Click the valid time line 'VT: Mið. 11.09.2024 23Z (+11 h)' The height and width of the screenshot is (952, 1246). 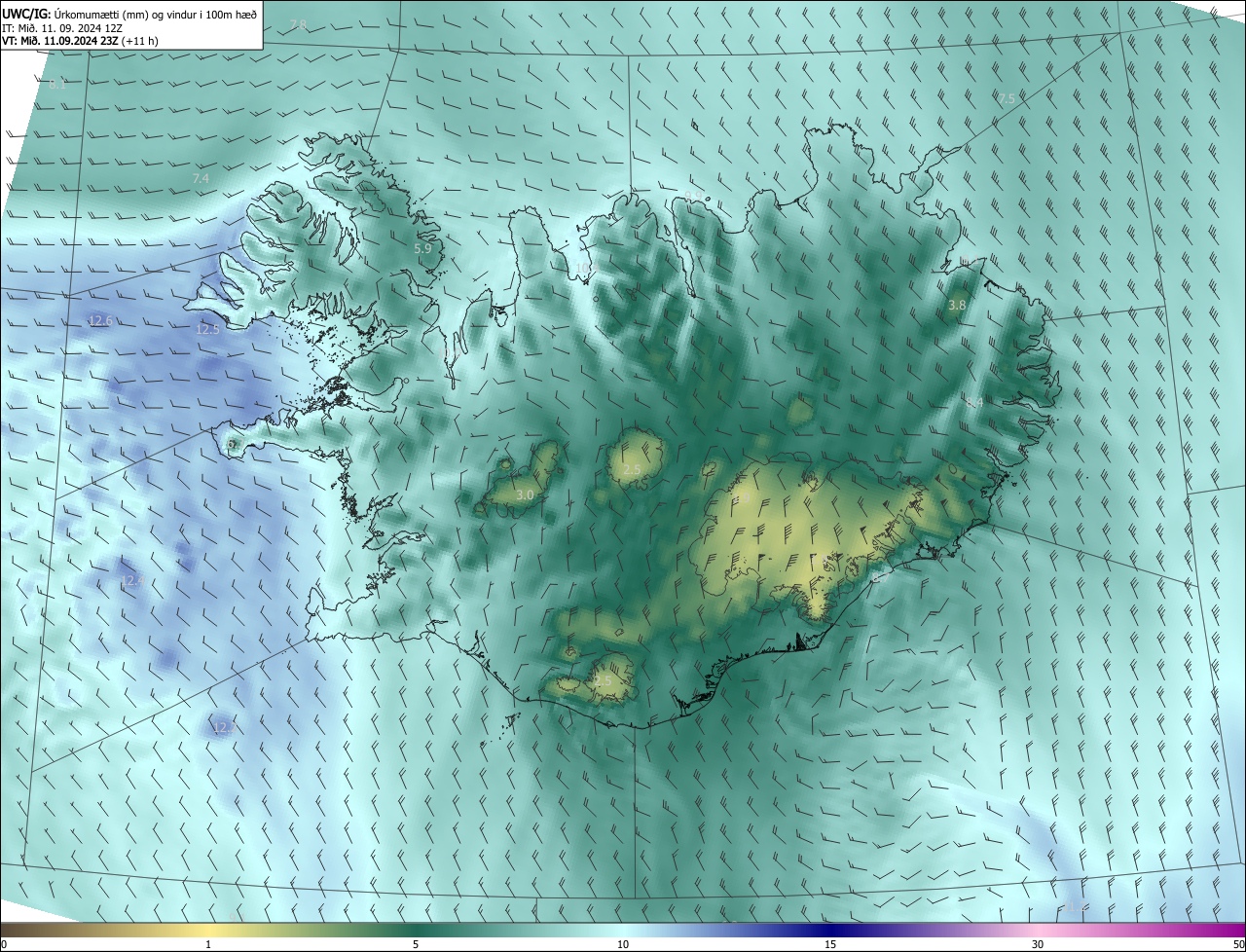tap(80, 41)
